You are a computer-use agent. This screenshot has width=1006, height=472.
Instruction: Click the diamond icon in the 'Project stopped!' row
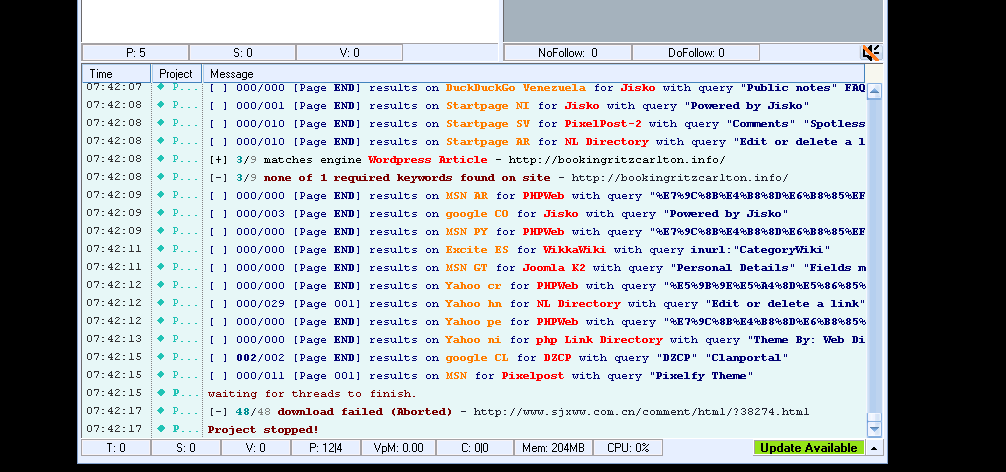[x=161, y=428]
